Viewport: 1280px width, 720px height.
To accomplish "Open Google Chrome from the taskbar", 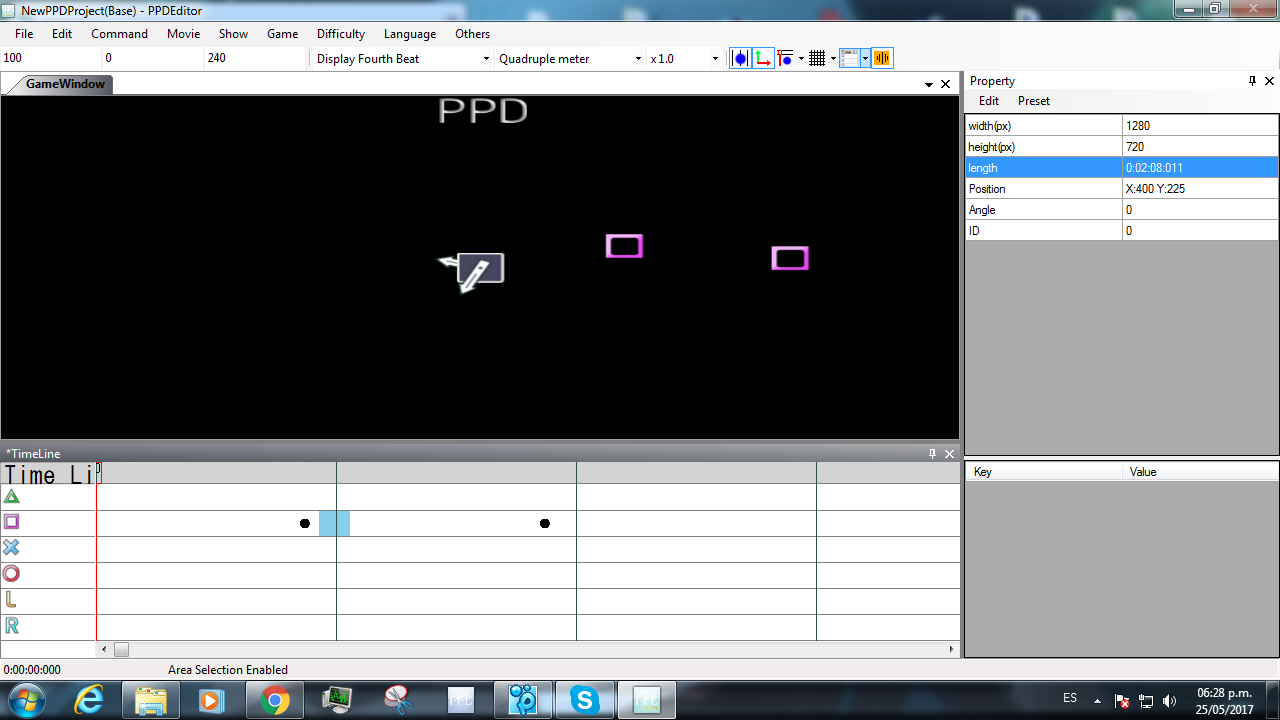I will [x=275, y=700].
